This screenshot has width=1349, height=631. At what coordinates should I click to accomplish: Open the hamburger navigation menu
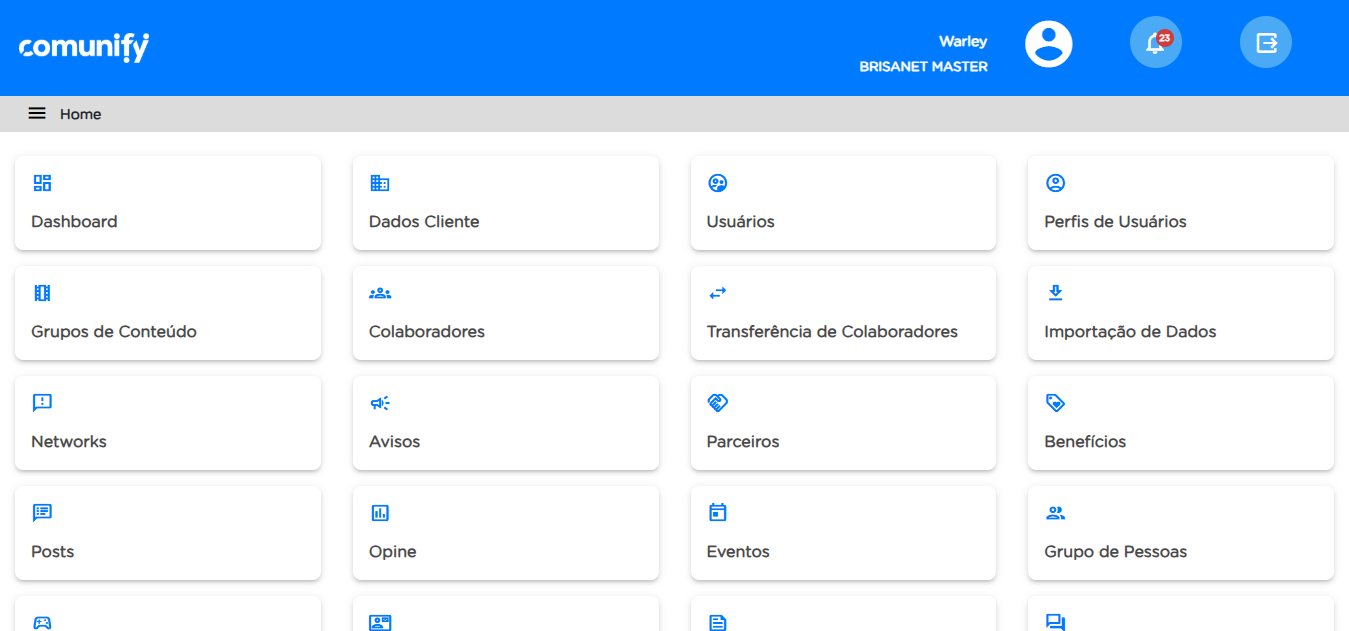pos(37,114)
